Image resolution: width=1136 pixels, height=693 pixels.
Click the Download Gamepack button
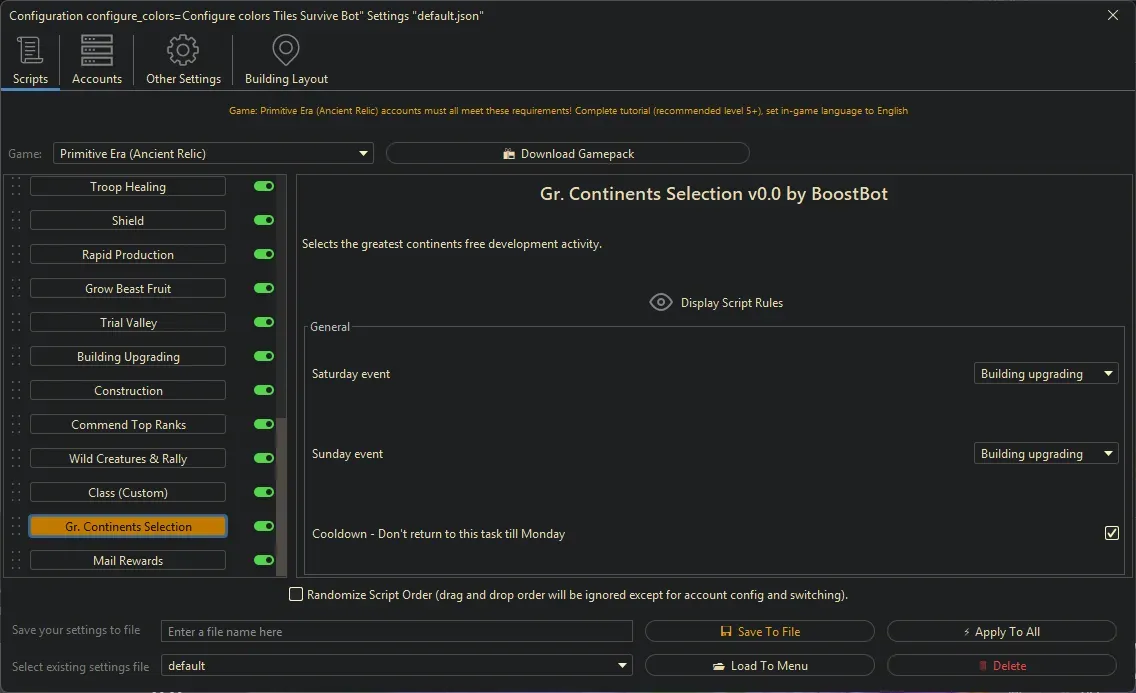567,154
